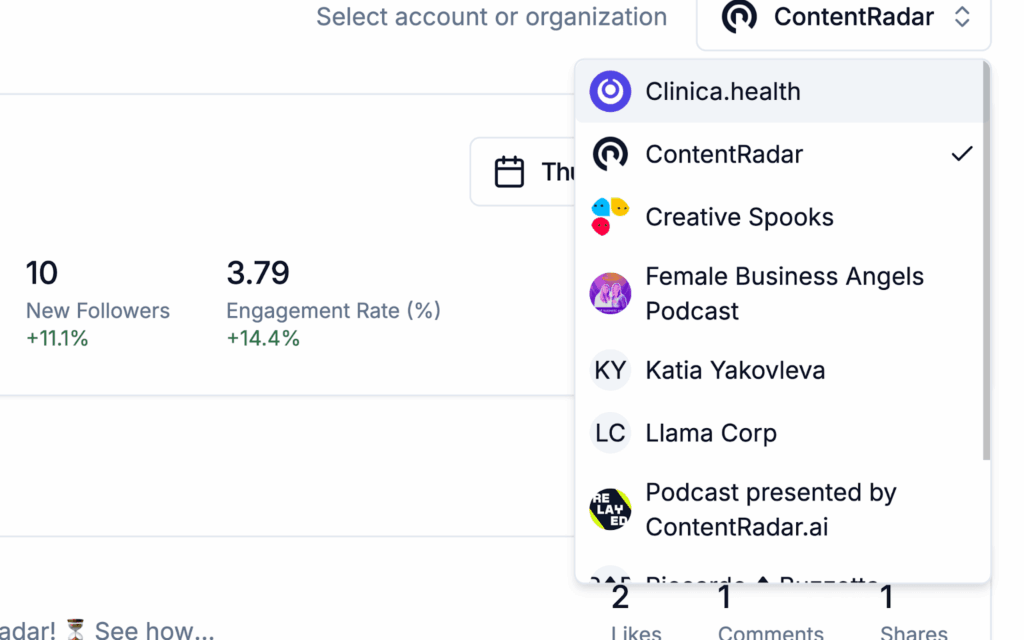Select Clinica.health from the account list
This screenshot has width=1024, height=640.
(x=723, y=92)
